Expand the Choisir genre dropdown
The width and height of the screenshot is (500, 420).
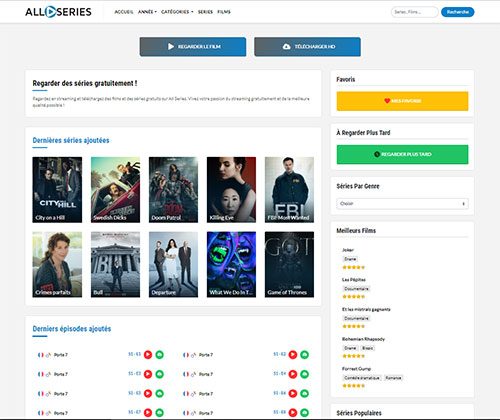[402, 203]
